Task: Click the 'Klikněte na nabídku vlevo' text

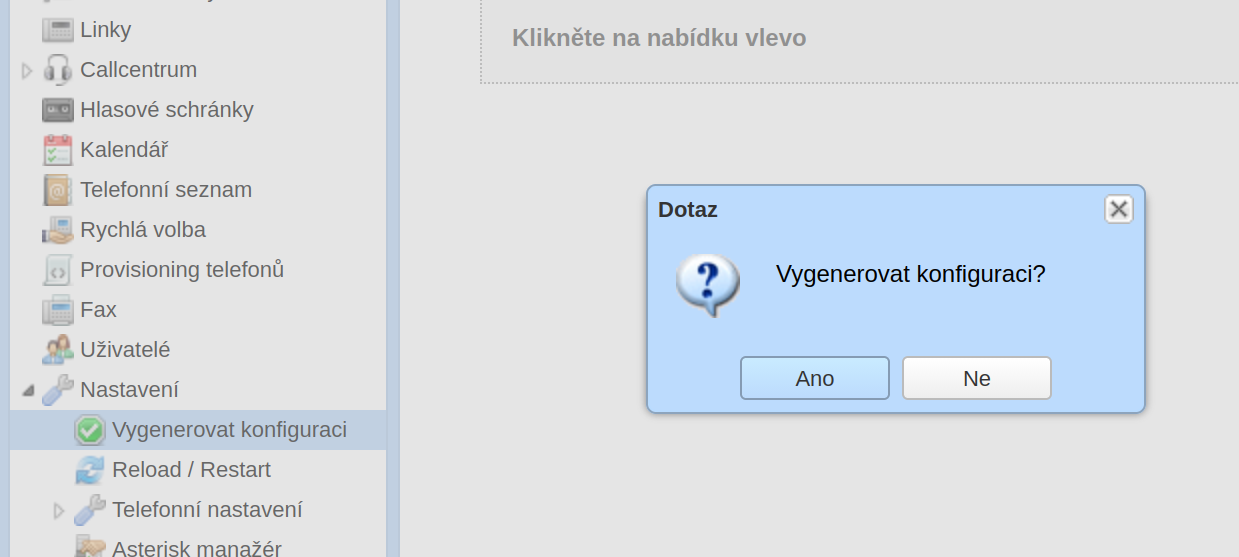Action: point(659,38)
